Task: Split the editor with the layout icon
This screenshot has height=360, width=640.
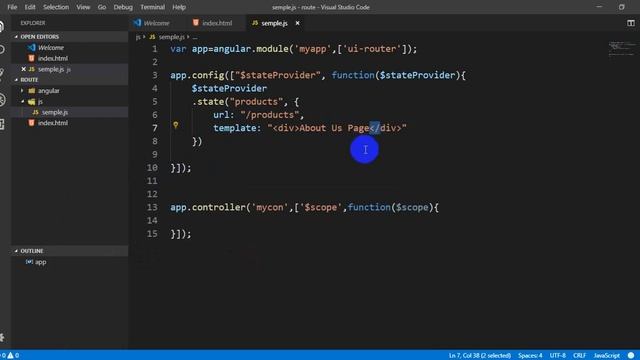Action: point(631,23)
